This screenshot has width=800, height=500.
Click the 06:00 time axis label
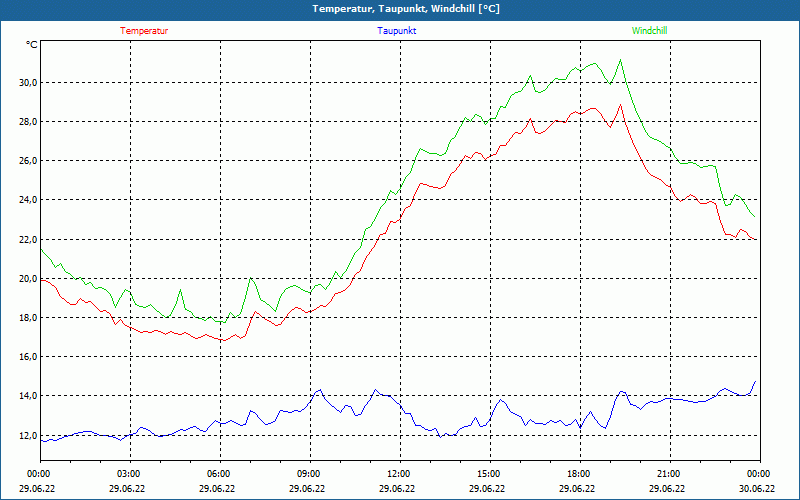click(x=220, y=474)
